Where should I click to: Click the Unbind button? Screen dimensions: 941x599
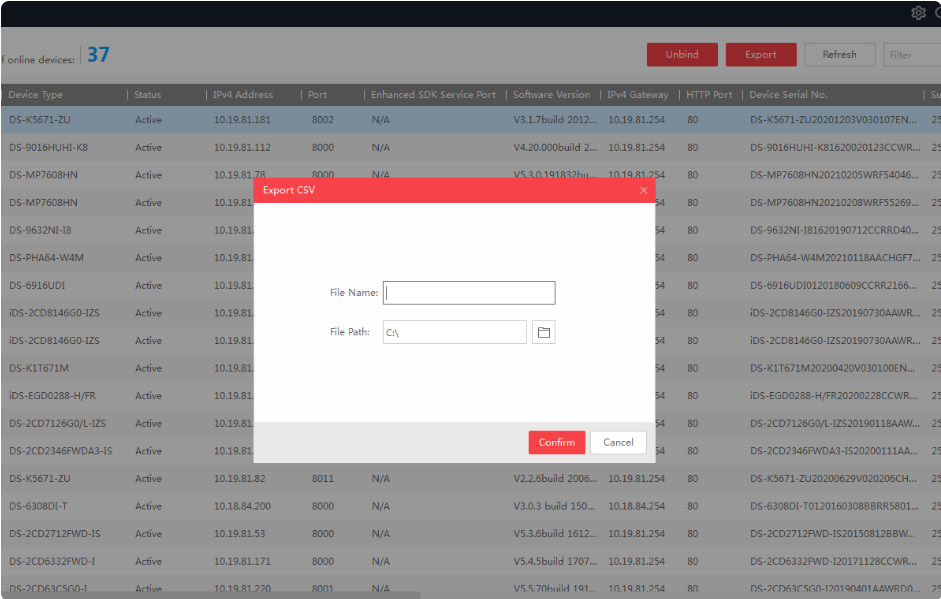coord(682,55)
